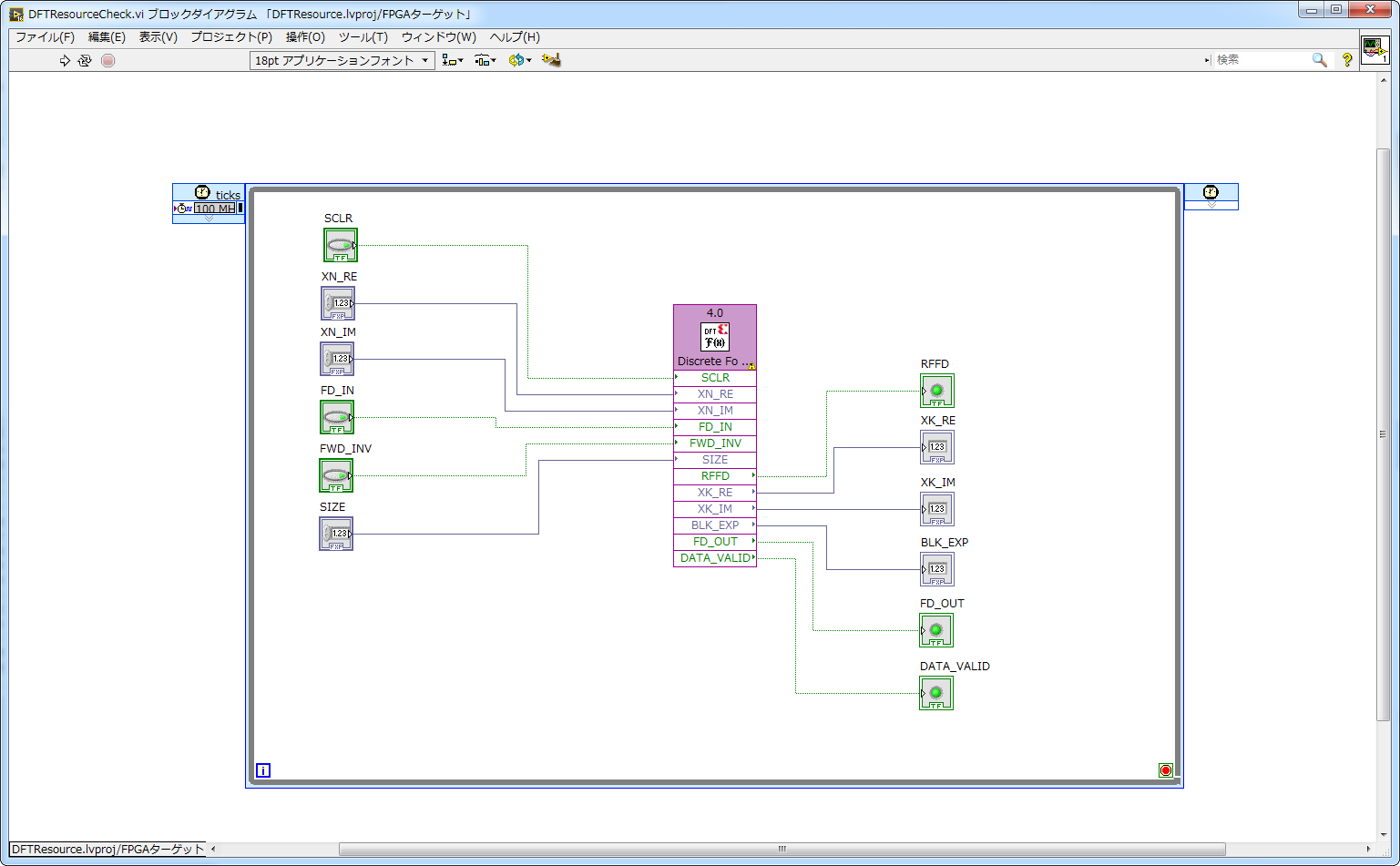Image resolution: width=1400 pixels, height=866 pixels.
Task: Select the XK_RE indicator terminal
Action: tap(937, 447)
